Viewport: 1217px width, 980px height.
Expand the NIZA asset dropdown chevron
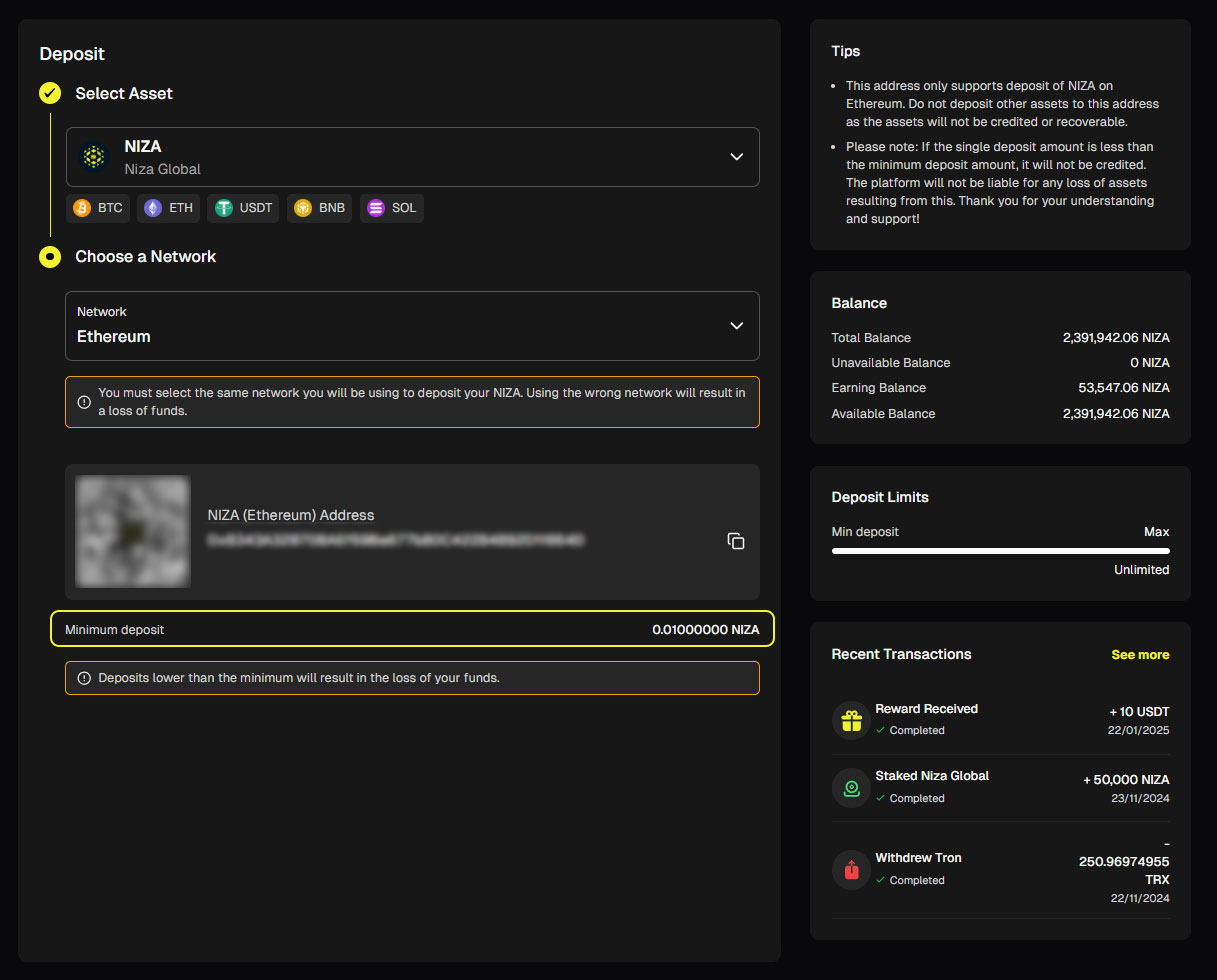point(737,157)
